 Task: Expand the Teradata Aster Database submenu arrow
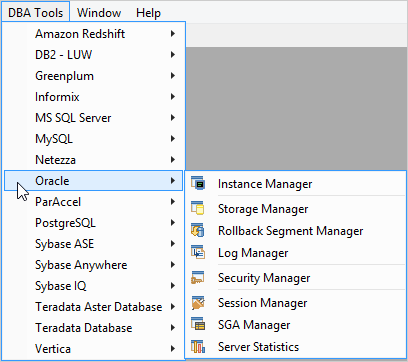pyautogui.click(x=173, y=307)
